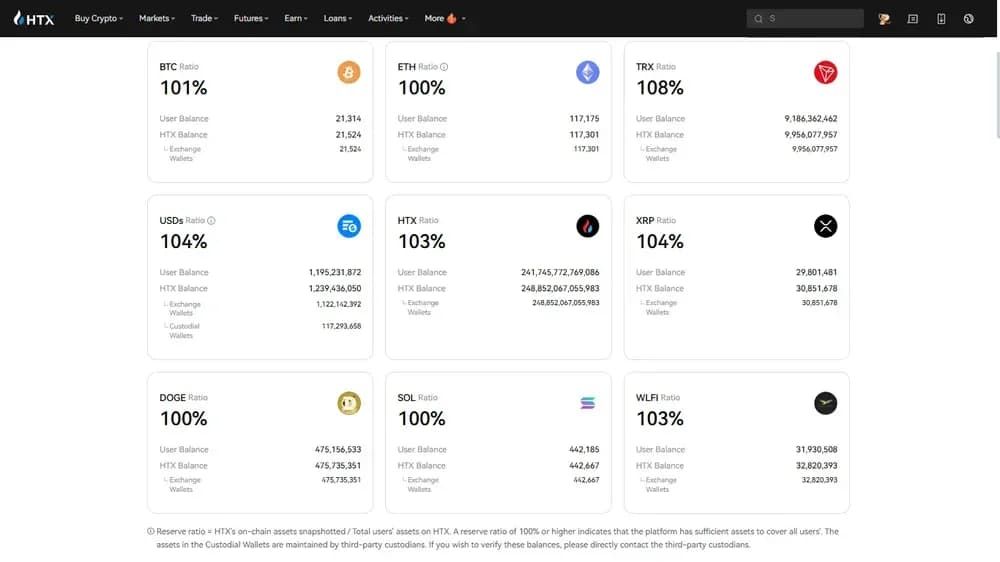The width and height of the screenshot is (1000, 562).
Task: Click the TRX red coin icon
Action: click(825, 72)
